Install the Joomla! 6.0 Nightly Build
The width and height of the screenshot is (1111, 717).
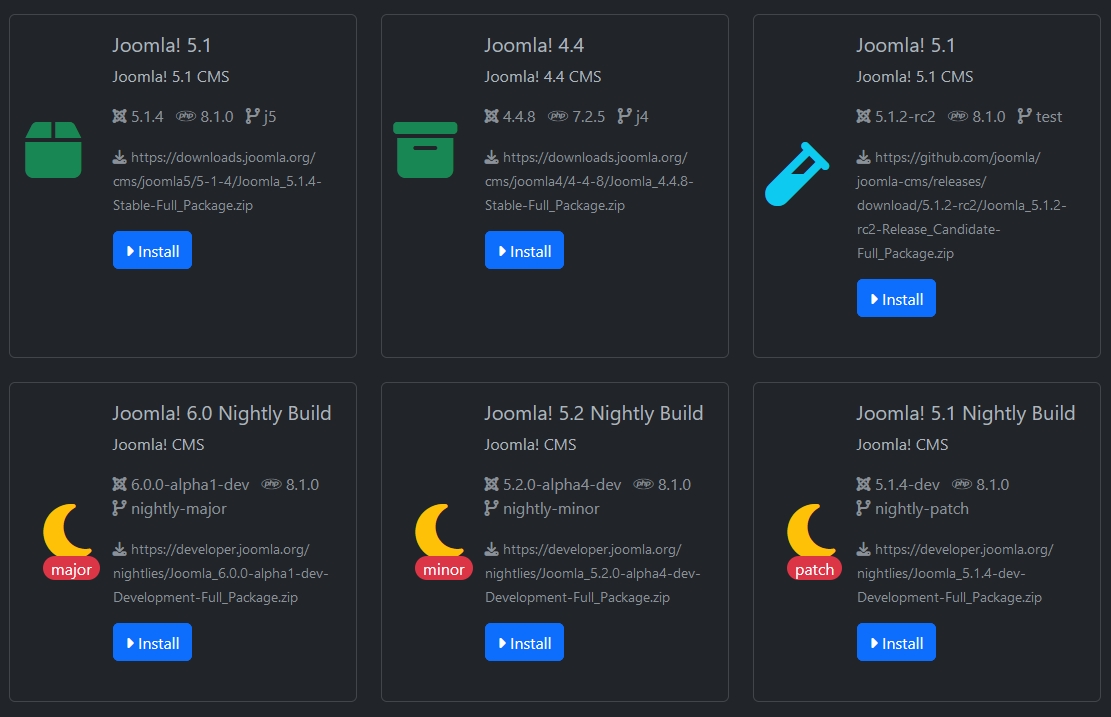click(152, 643)
